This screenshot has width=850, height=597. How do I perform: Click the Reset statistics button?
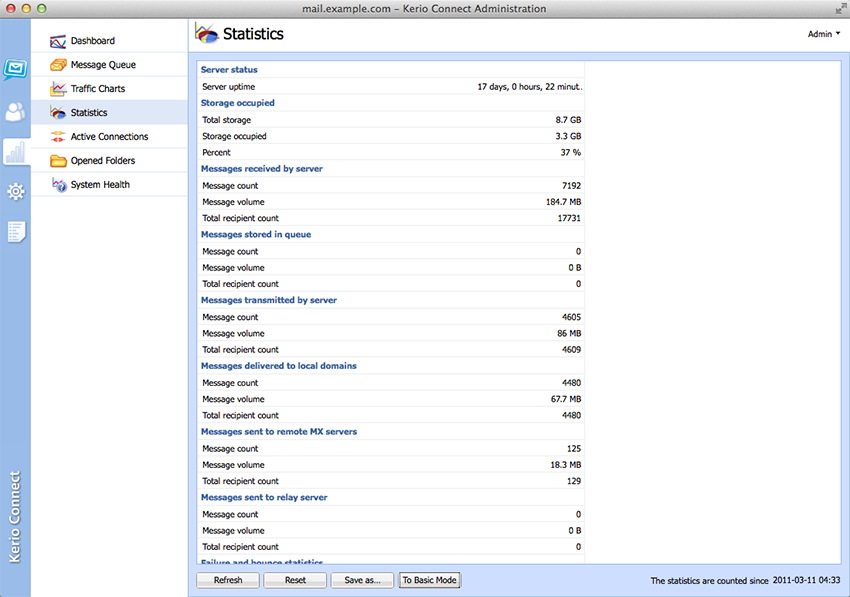pyautogui.click(x=295, y=580)
